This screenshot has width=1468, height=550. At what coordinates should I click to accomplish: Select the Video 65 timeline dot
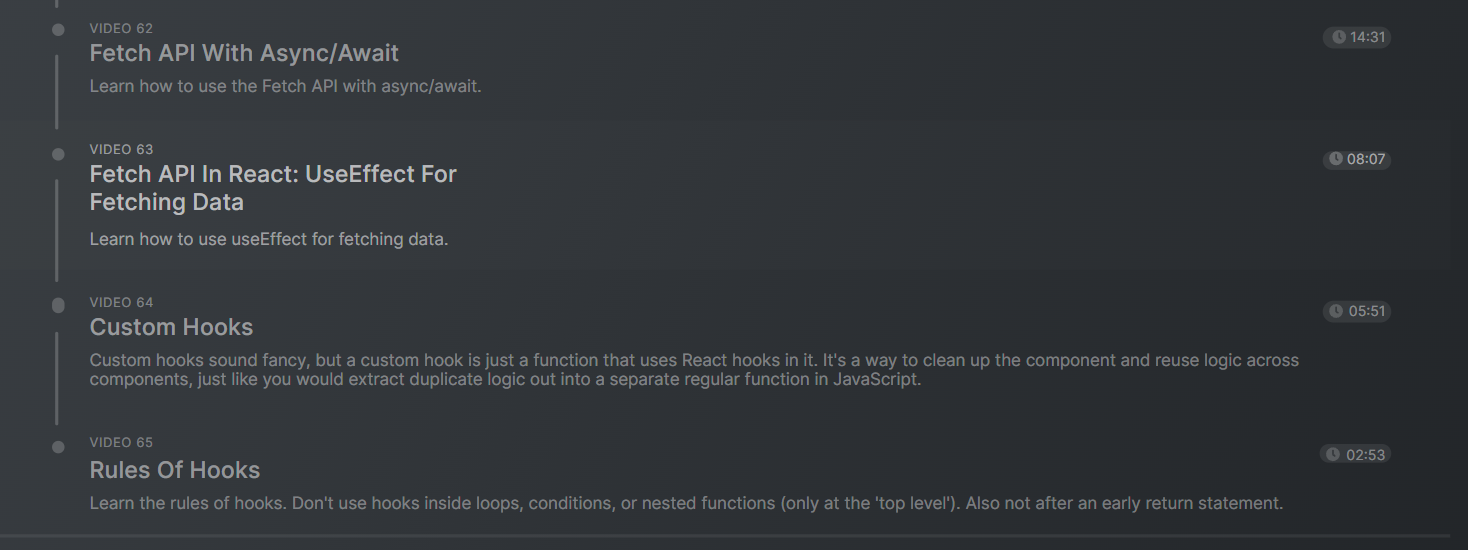point(58,447)
